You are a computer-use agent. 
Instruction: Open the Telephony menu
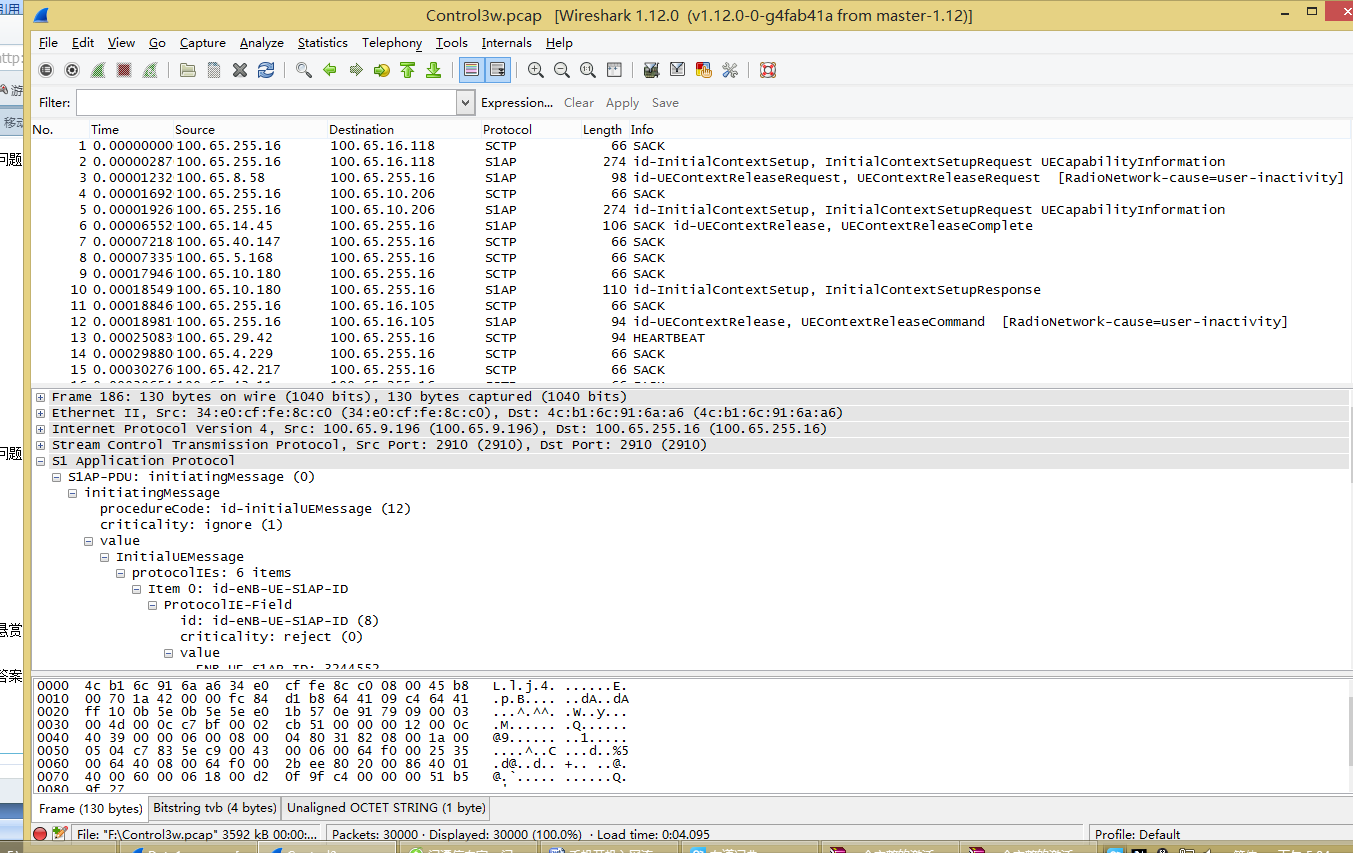point(392,43)
